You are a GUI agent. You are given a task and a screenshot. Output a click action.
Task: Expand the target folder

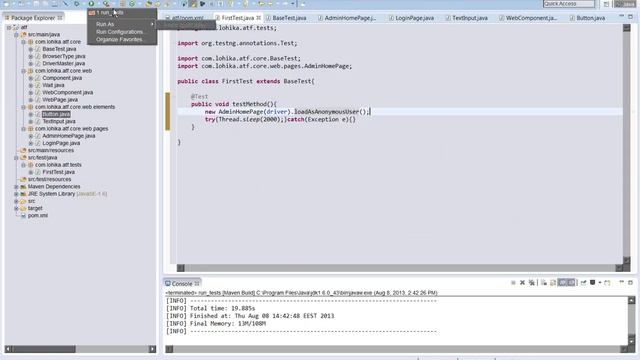(x=16, y=208)
